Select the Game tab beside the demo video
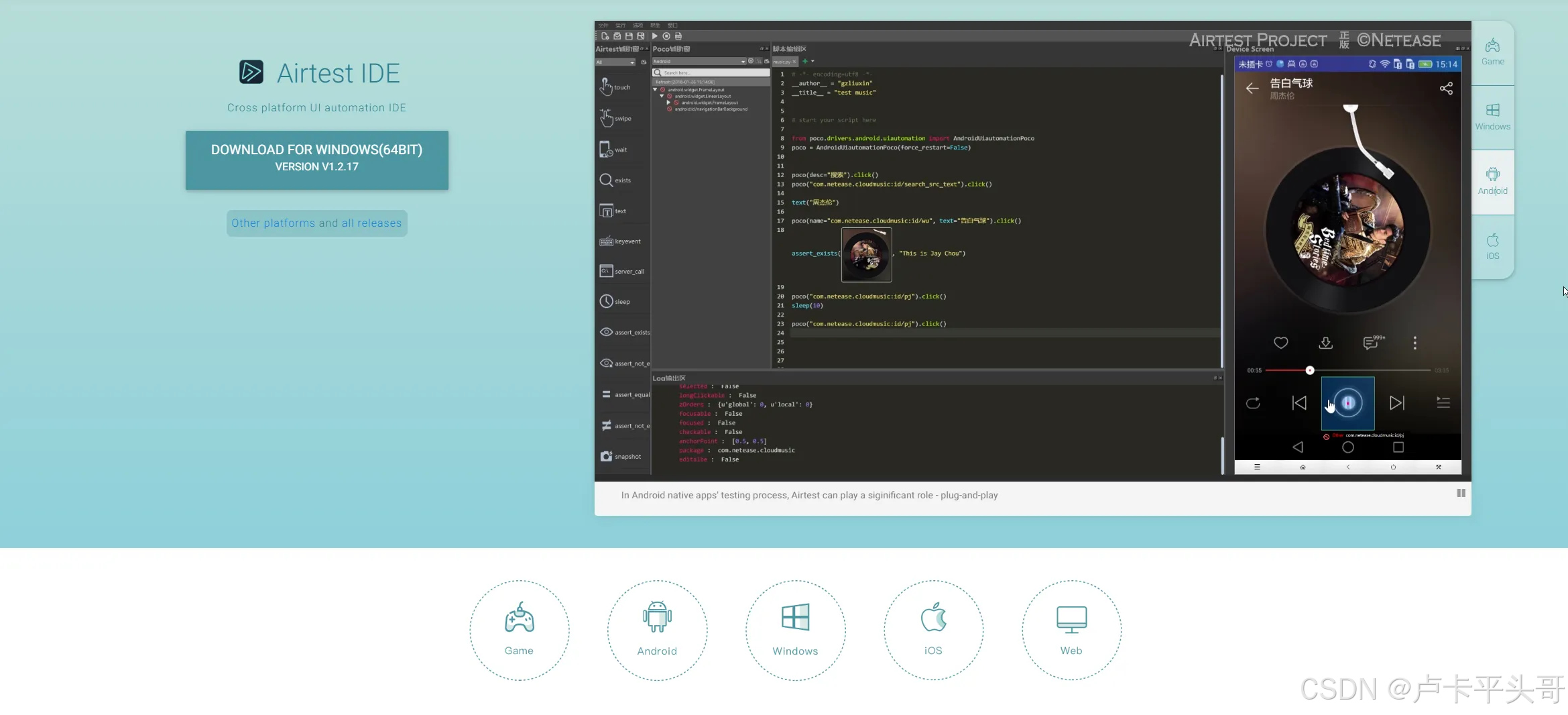This screenshot has width=1568, height=715. click(1492, 52)
